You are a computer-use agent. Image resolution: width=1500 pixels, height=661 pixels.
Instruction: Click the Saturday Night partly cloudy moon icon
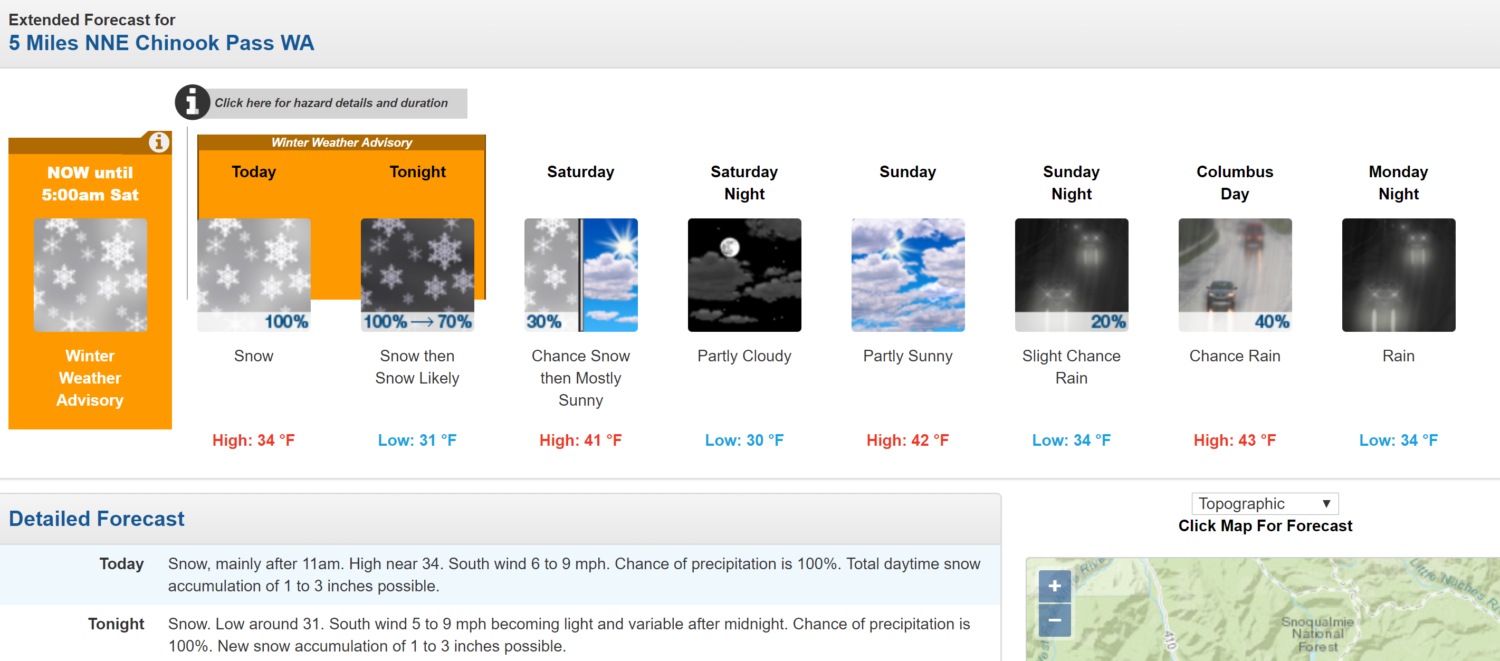744,275
